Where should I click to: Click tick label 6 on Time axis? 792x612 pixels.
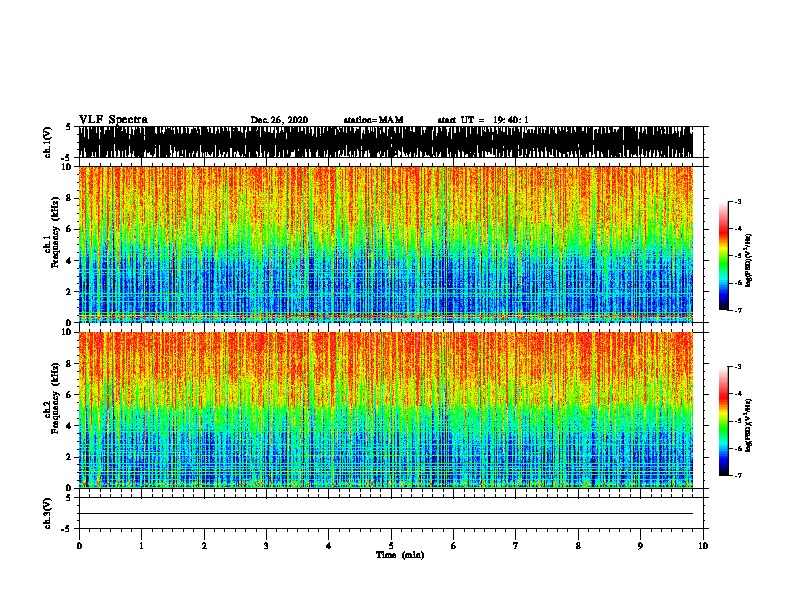pos(453,546)
